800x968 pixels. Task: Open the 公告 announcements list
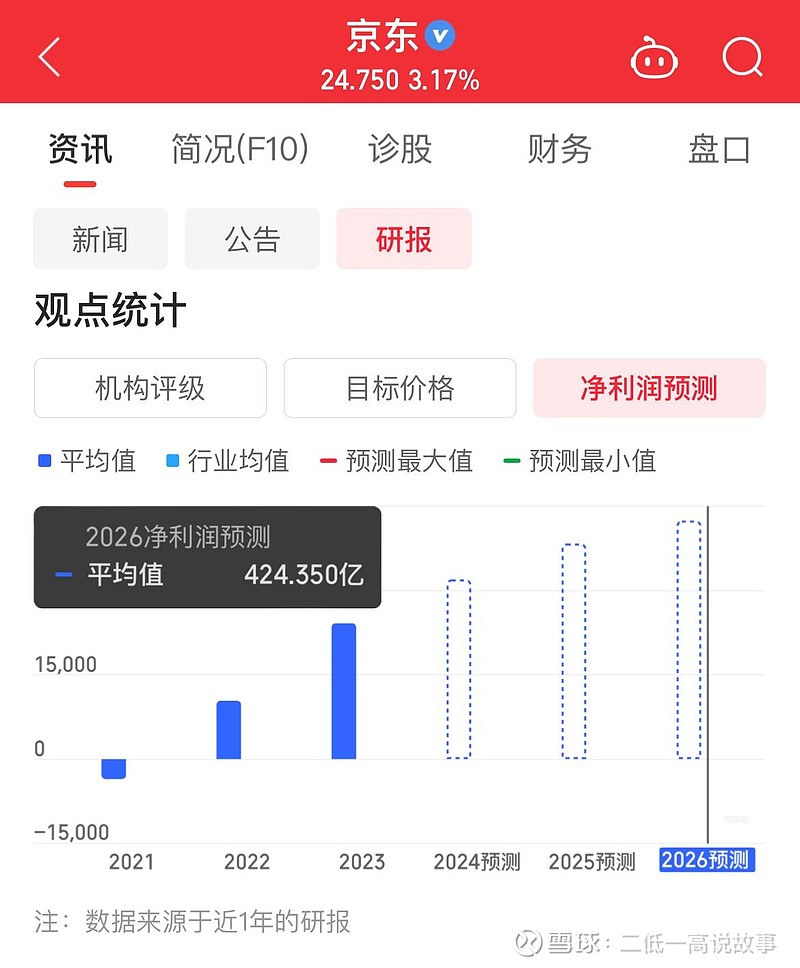point(251,238)
